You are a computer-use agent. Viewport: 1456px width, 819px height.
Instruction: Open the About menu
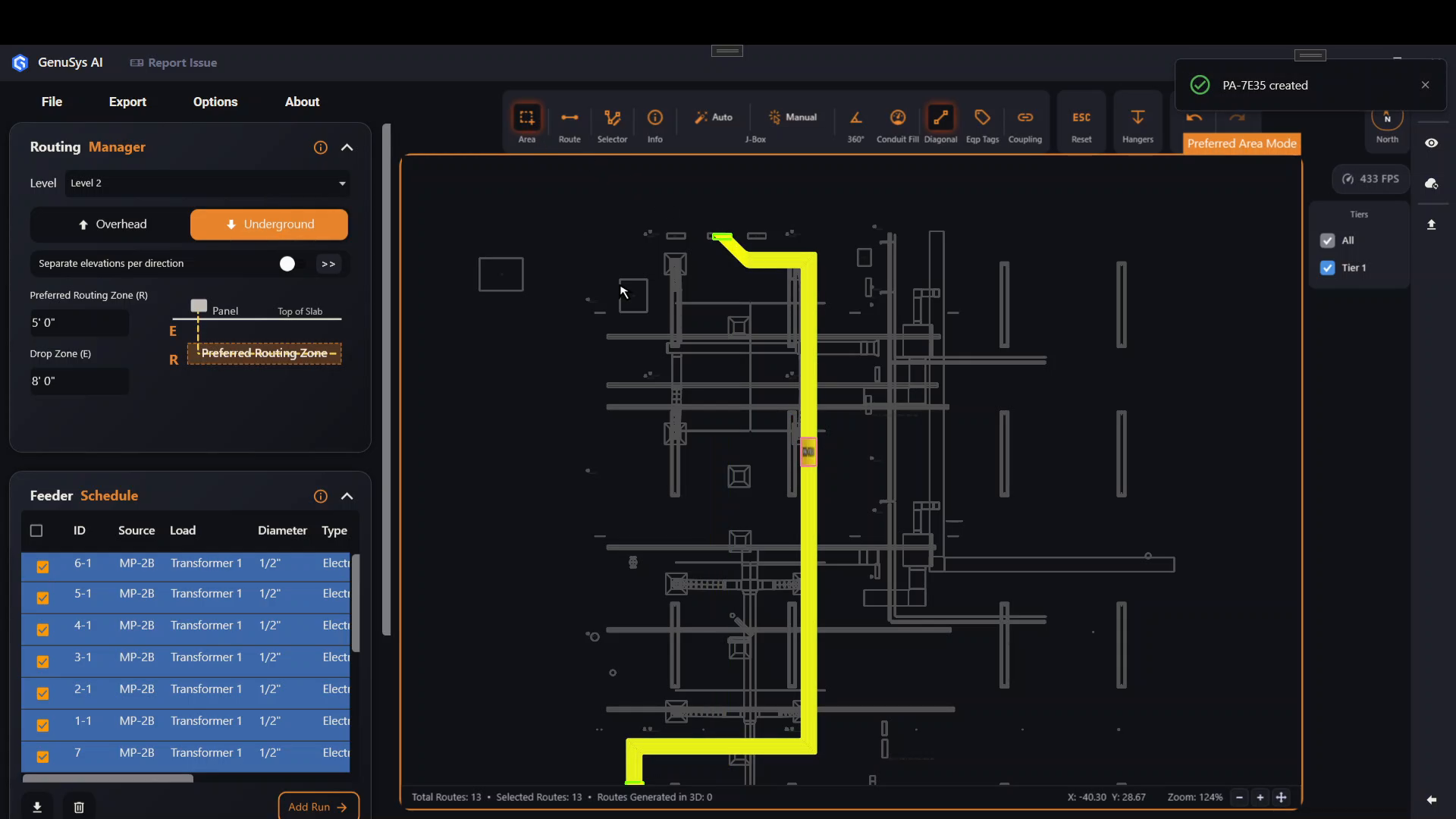coord(302,102)
